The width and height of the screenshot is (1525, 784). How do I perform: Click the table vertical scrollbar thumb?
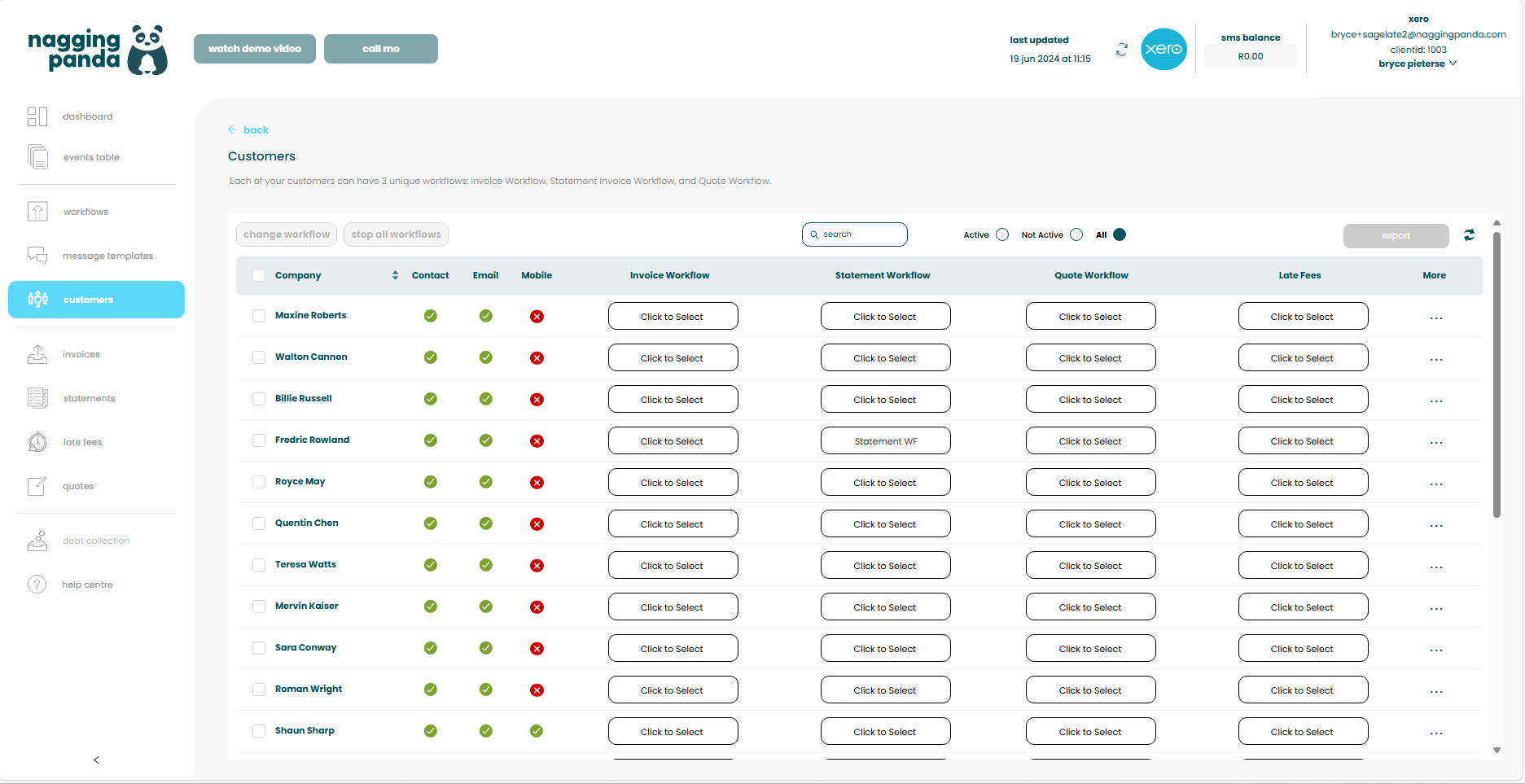(1497, 374)
